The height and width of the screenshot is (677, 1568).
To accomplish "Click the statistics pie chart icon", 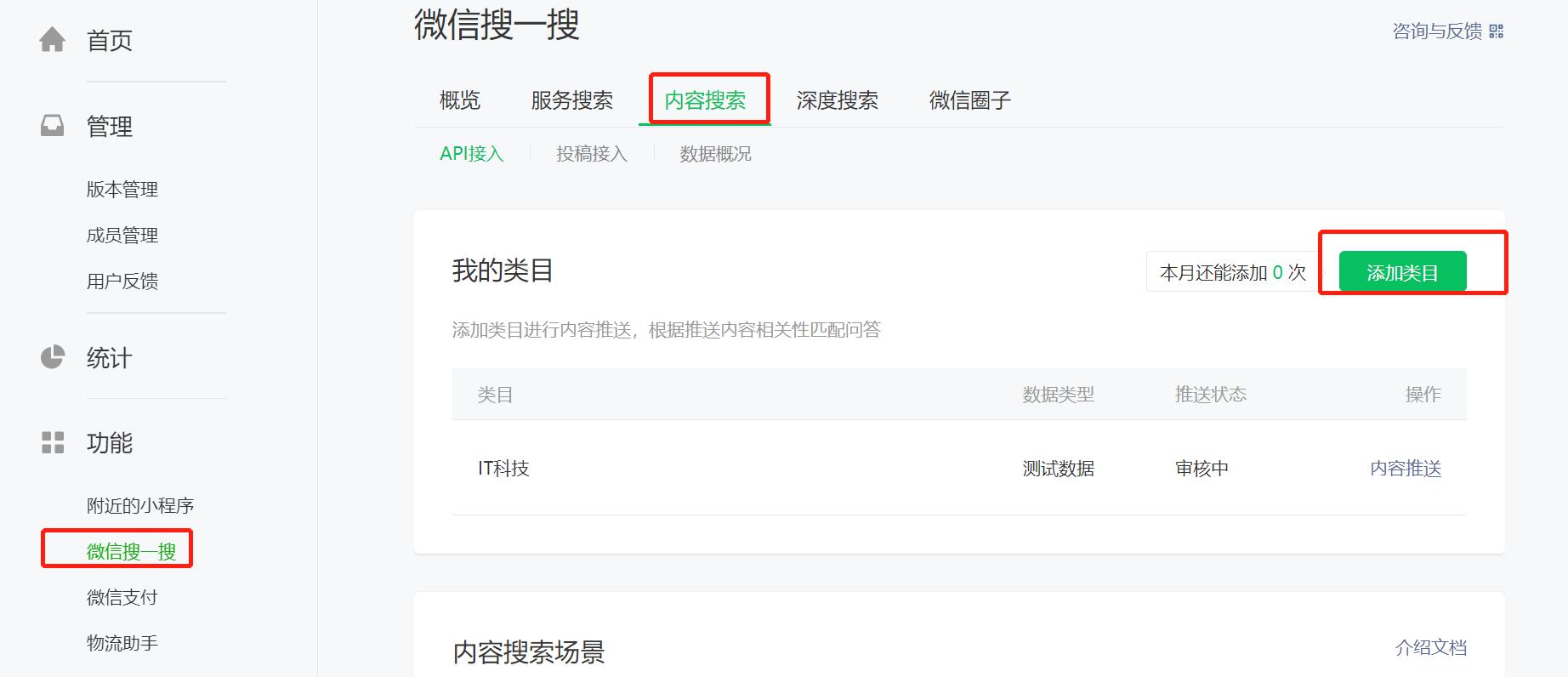I will 52,356.
